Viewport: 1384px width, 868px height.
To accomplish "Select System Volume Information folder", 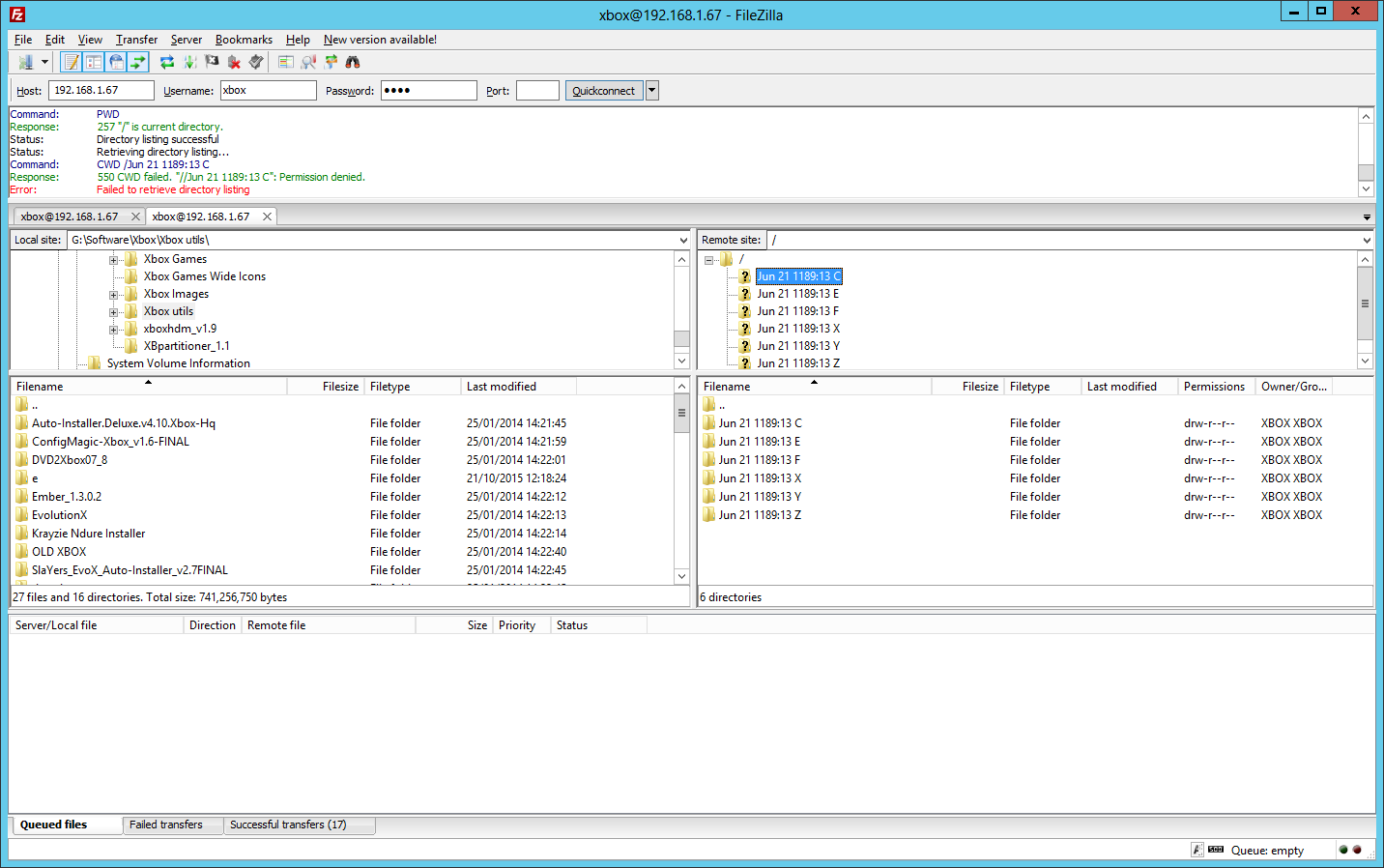I will [179, 363].
